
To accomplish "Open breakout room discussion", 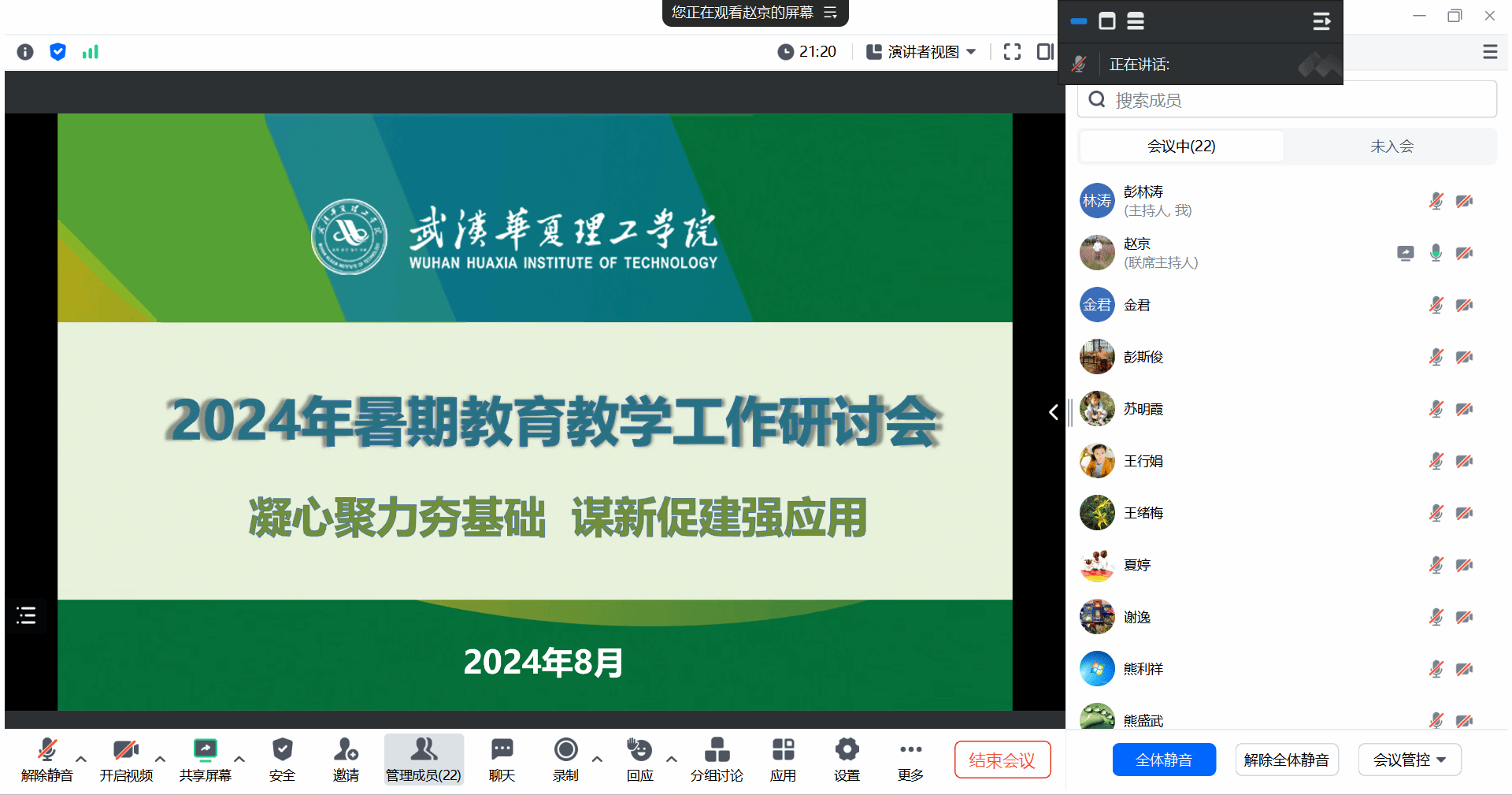I will (716, 760).
